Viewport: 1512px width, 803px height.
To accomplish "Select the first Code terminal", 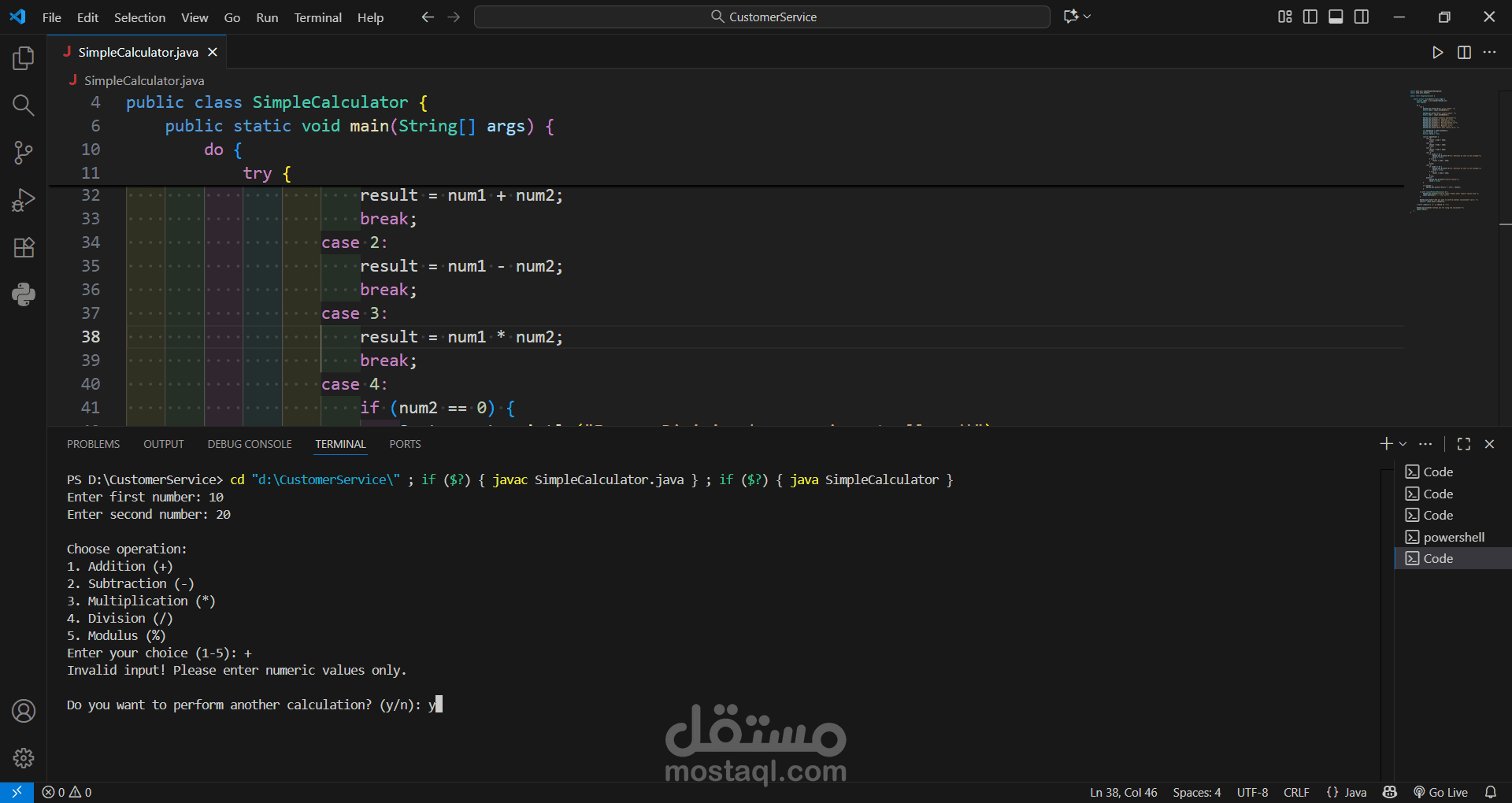I will tap(1453, 472).
